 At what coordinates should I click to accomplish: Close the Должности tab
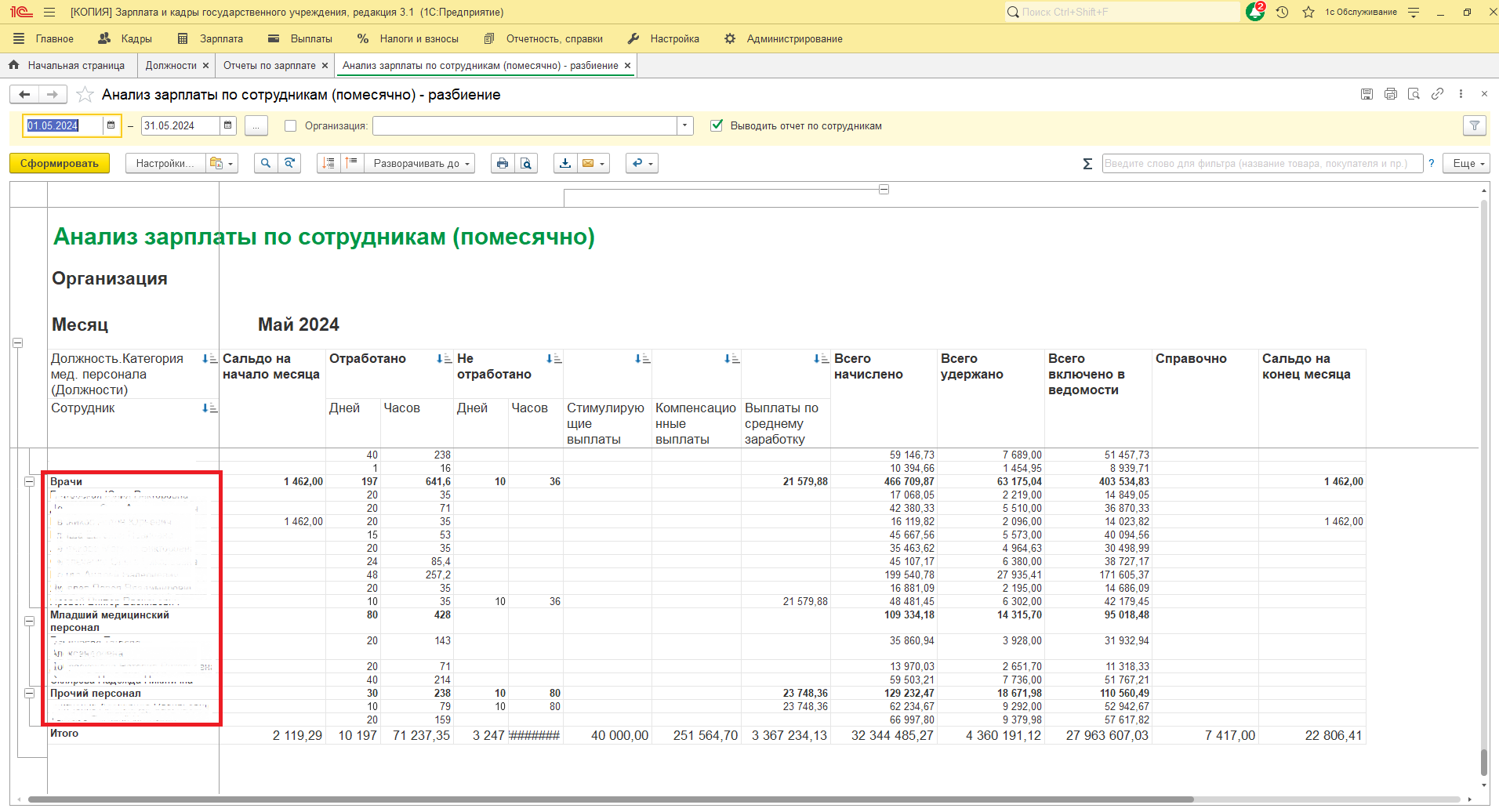pos(205,66)
